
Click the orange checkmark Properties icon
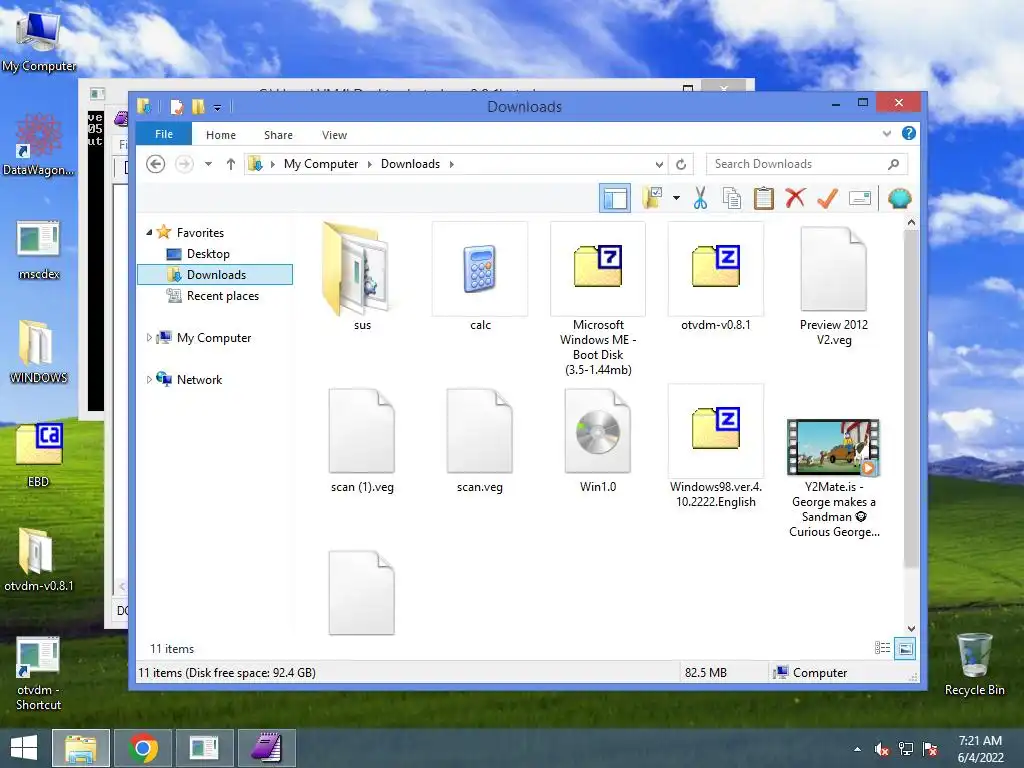point(827,198)
